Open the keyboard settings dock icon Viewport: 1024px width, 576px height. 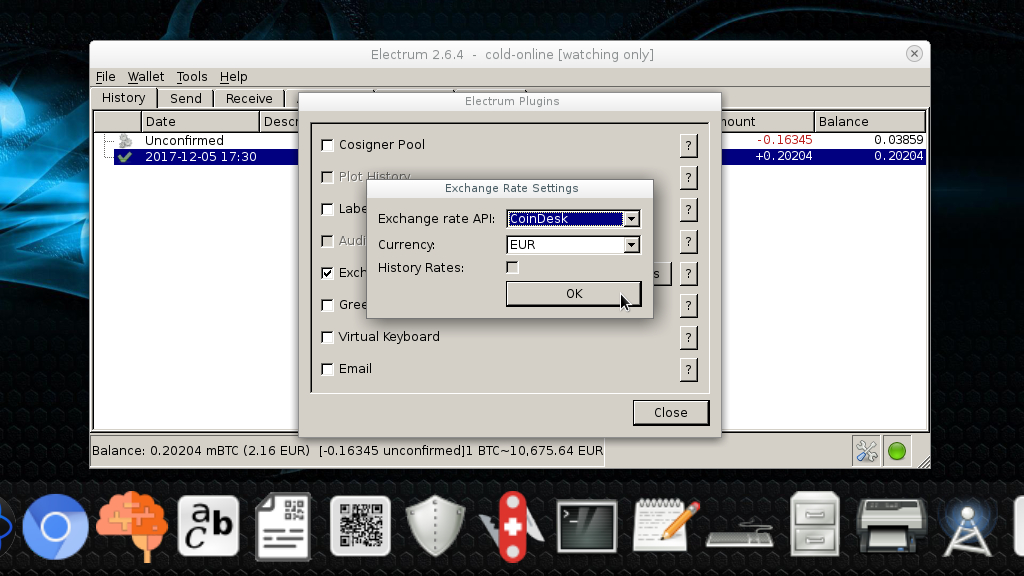(x=740, y=532)
